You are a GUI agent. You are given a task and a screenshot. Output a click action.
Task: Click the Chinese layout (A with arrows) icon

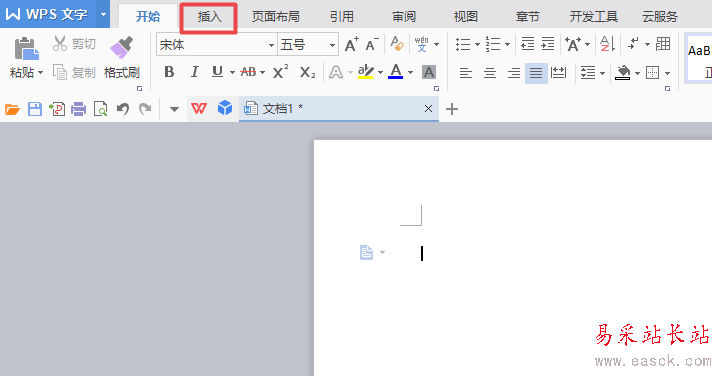(573, 44)
